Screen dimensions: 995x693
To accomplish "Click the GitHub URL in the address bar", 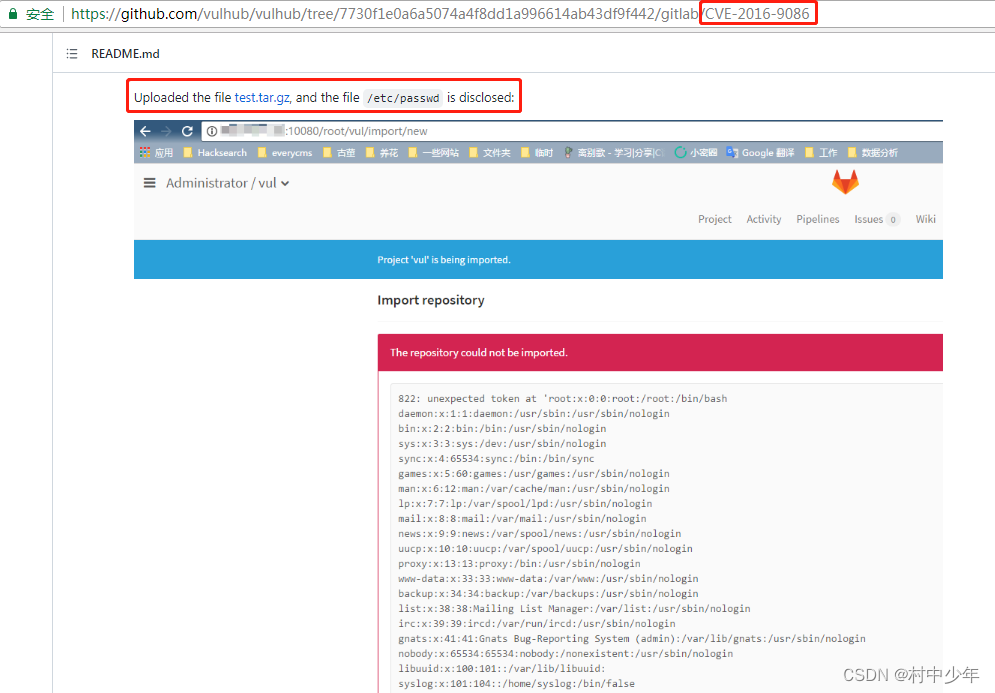I will 440,14.
